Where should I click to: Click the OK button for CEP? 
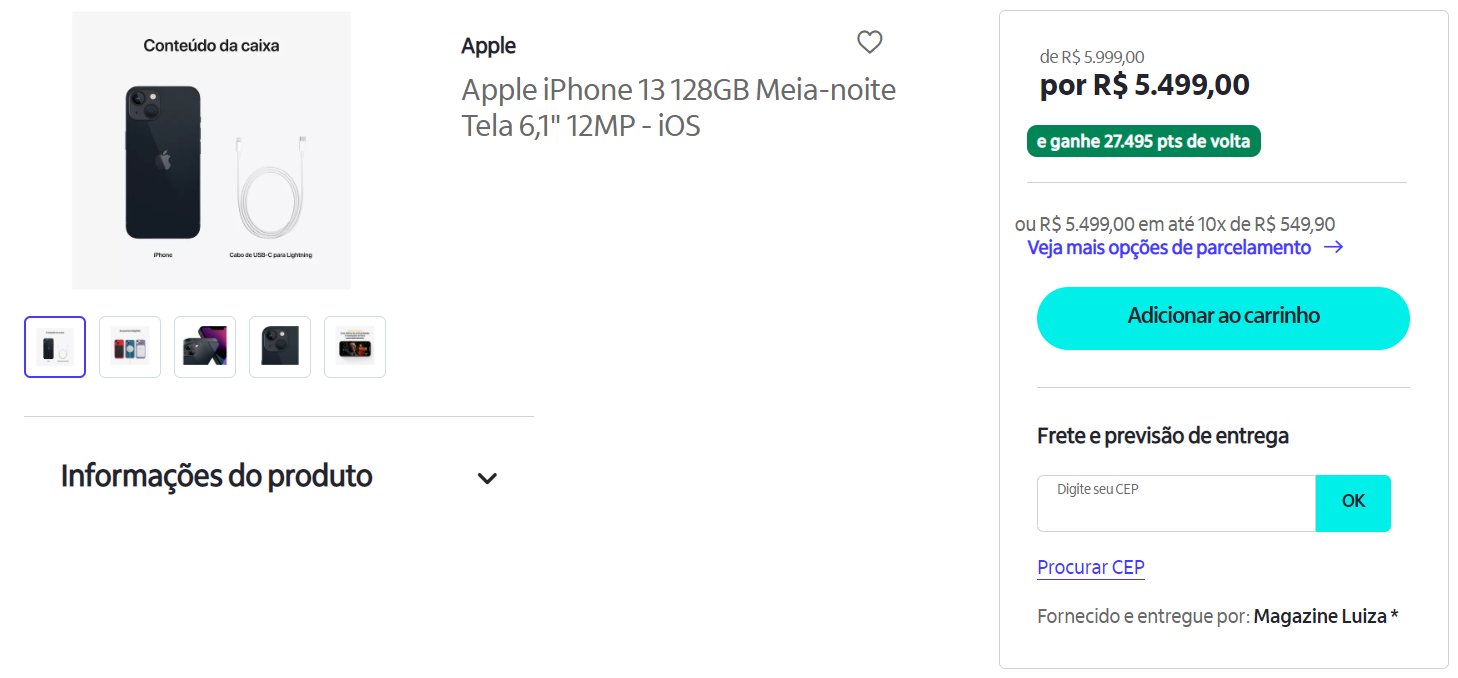[x=1353, y=503]
